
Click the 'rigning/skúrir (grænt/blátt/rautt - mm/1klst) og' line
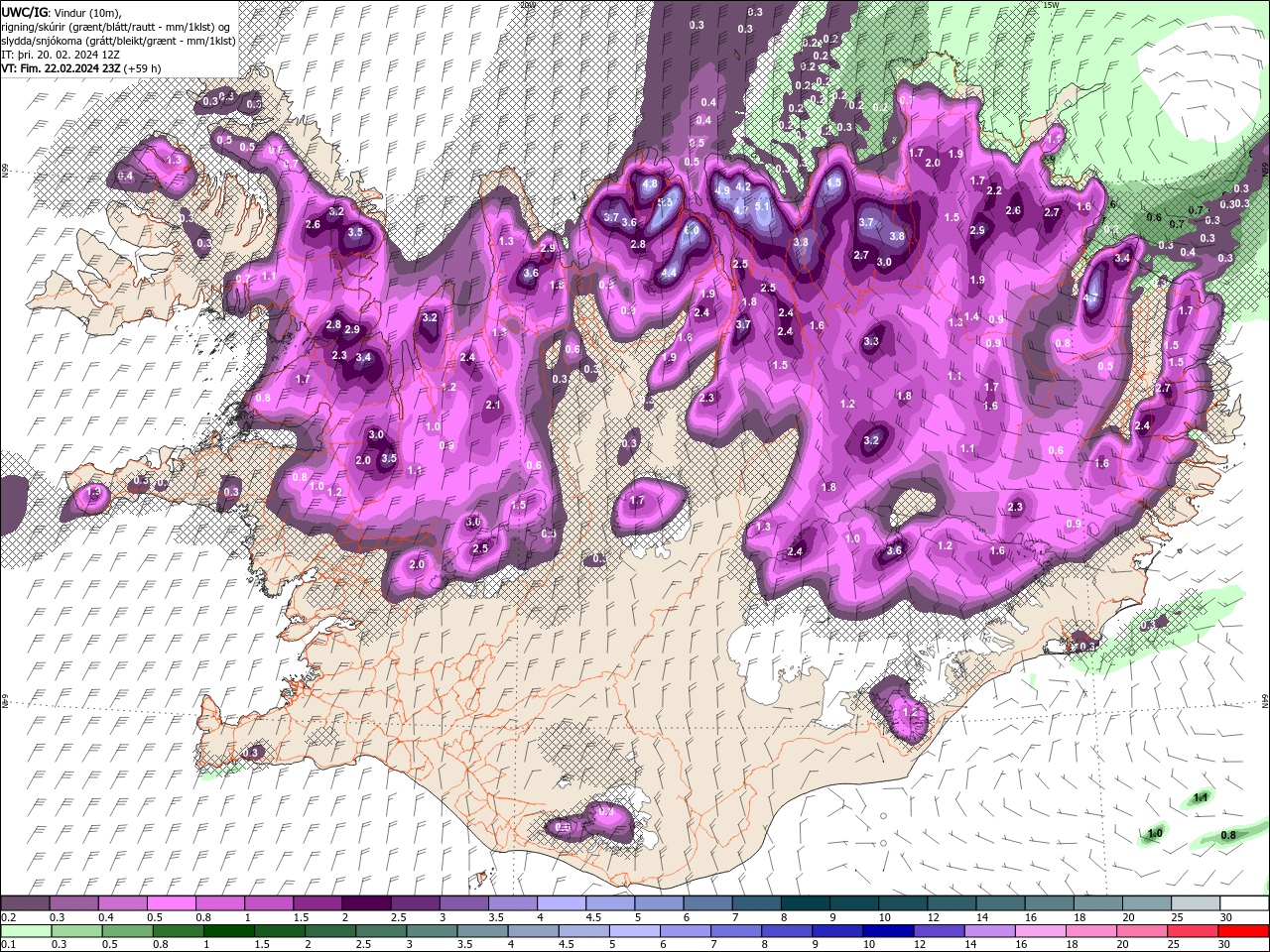(115, 26)
